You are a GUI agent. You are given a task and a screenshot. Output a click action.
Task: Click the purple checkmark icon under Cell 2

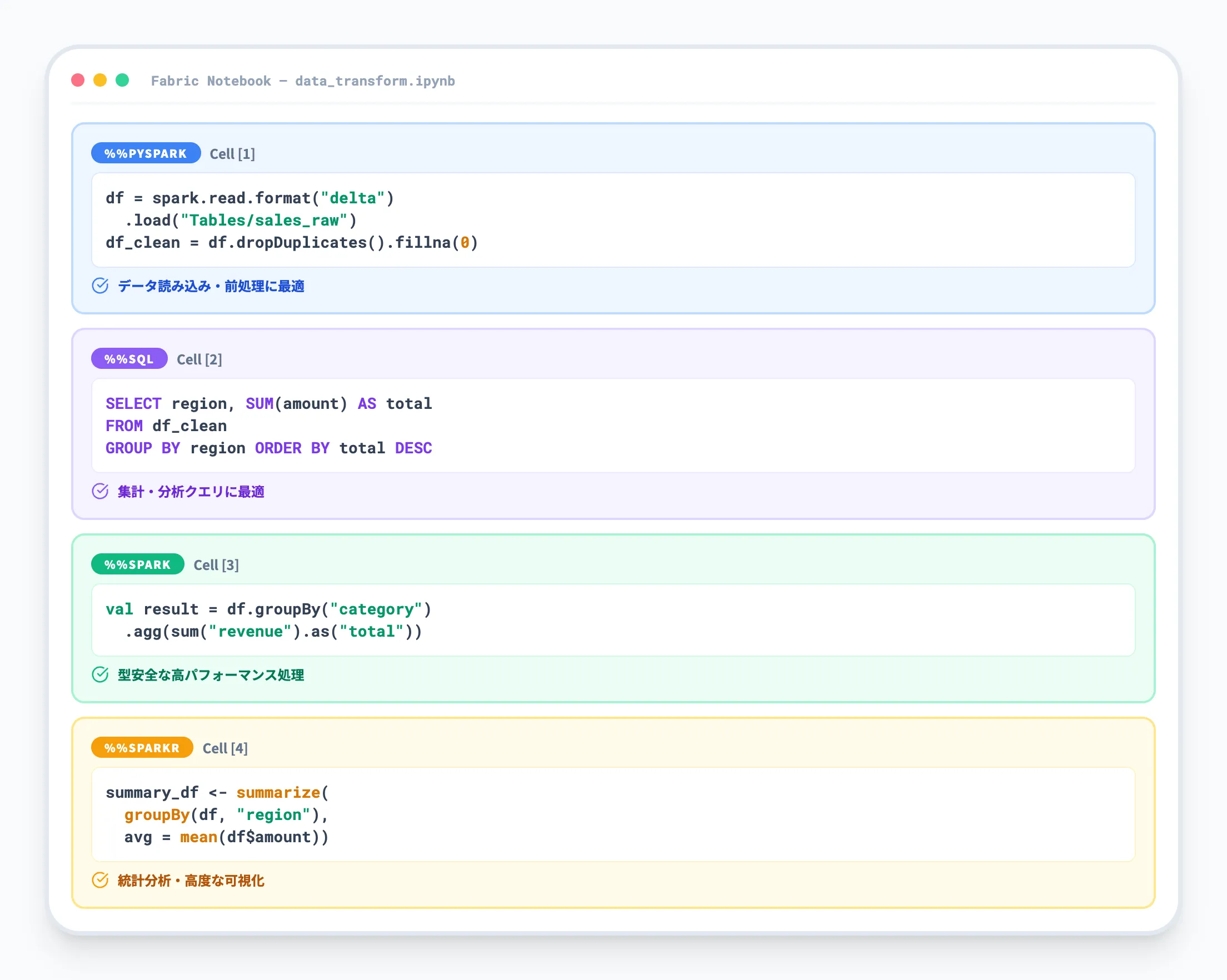100,491
